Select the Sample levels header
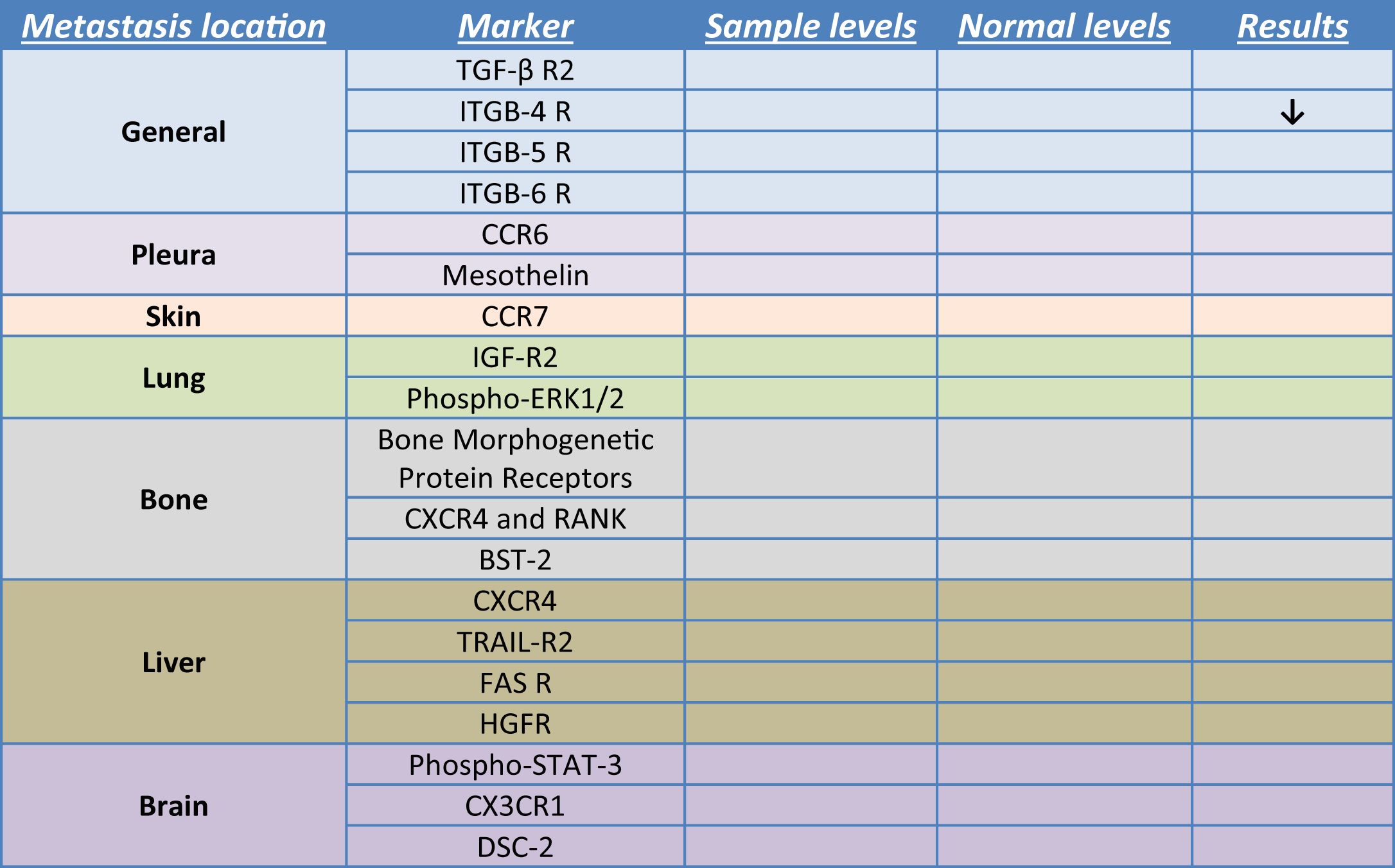The image size is (1395, 868). (811, 26)
